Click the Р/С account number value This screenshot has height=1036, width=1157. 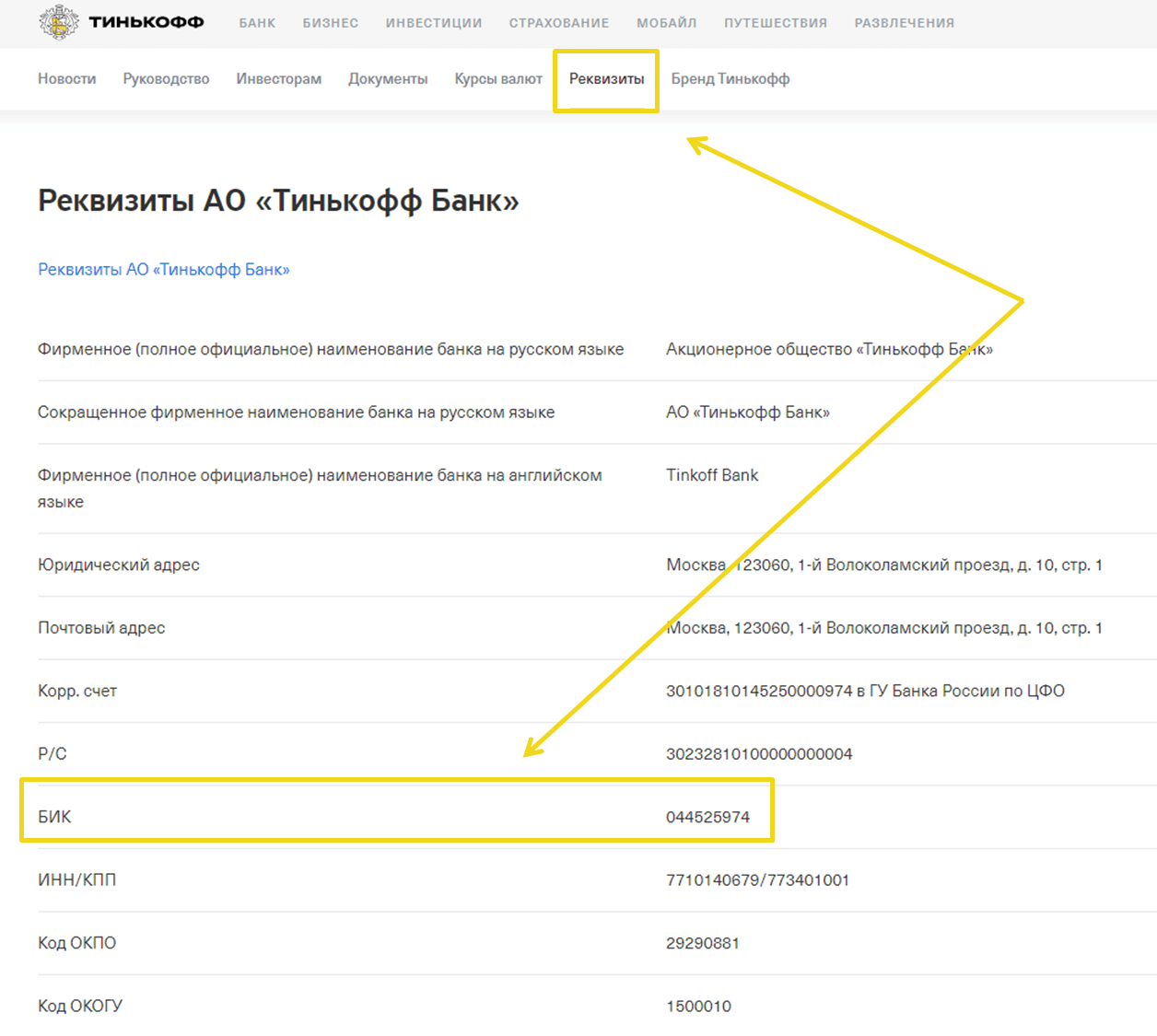(759, 754)
